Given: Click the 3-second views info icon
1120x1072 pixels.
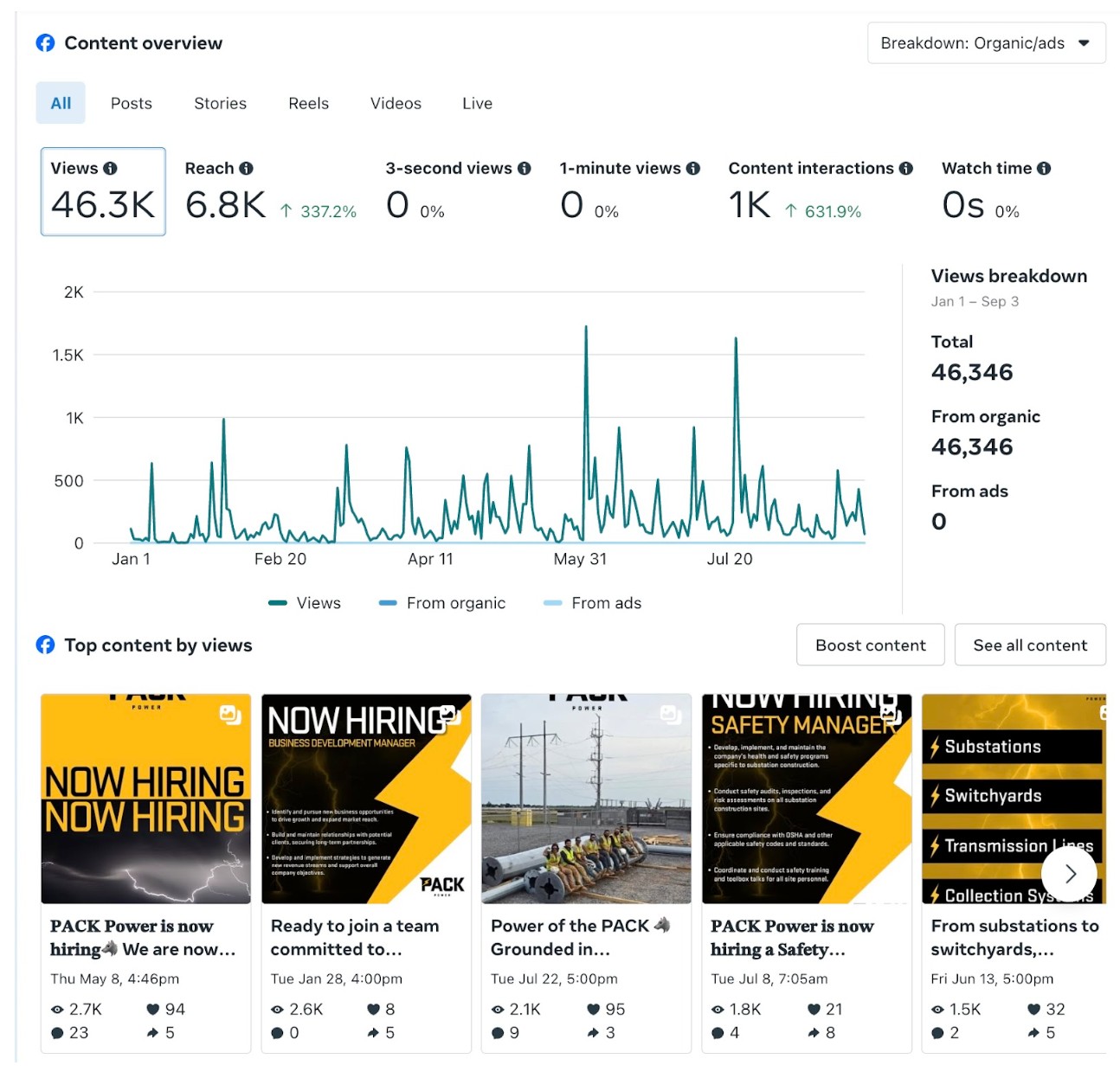Looking at the screenshot, I should click(x=525, y=169).
